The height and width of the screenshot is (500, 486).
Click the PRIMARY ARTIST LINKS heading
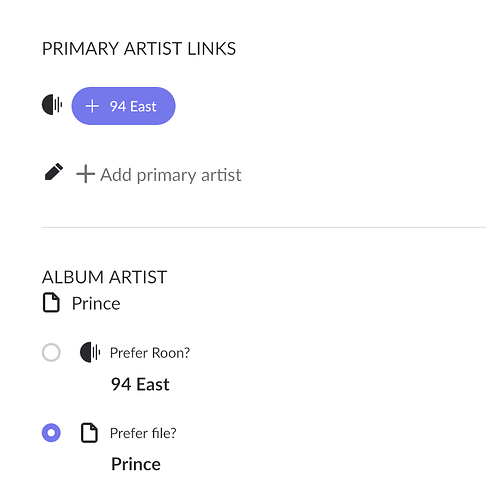139,49
